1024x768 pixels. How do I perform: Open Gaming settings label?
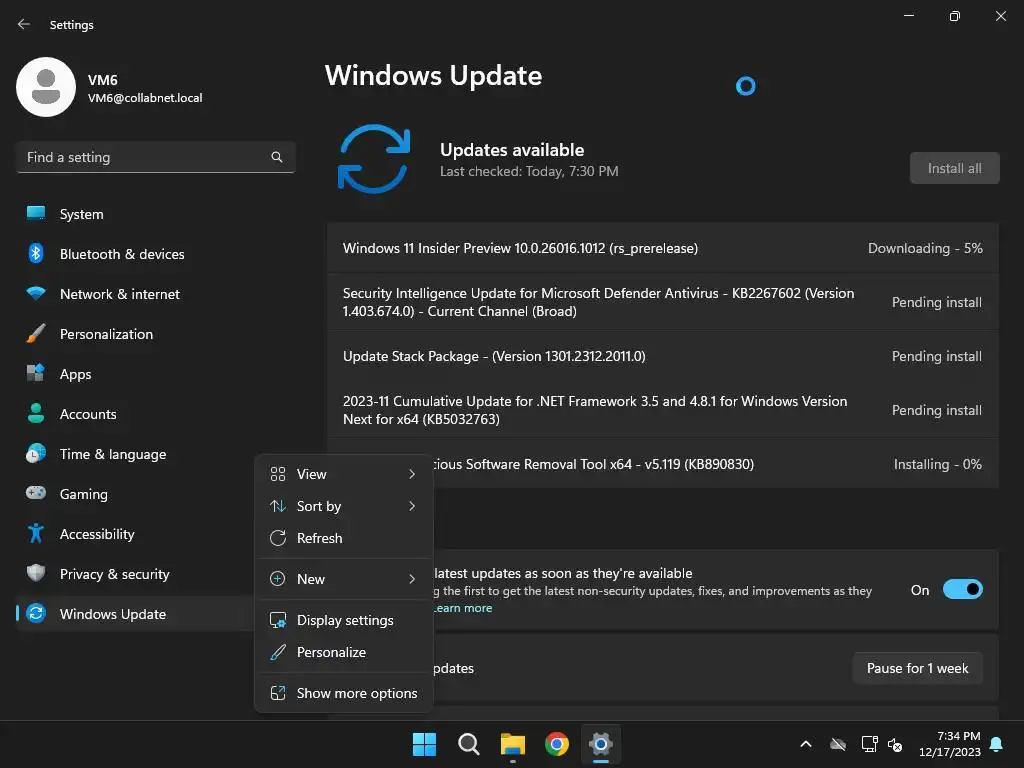[84, 494]
